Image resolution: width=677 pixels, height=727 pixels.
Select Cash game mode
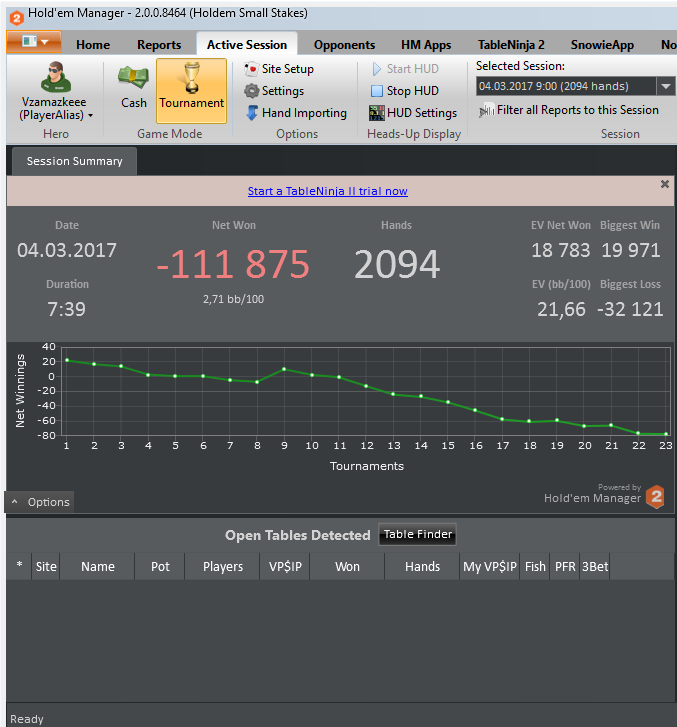tap(134, 89)
